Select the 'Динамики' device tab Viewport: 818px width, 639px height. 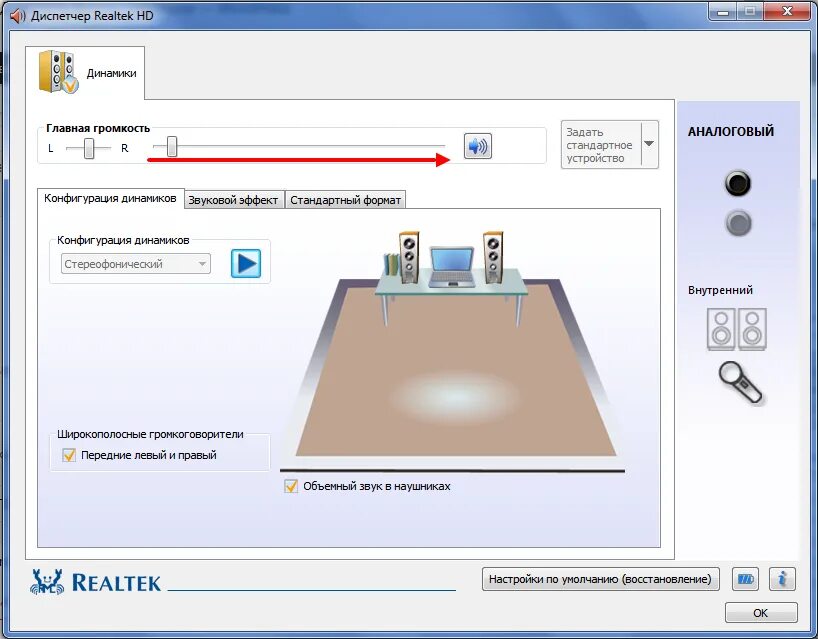[85, 73]
